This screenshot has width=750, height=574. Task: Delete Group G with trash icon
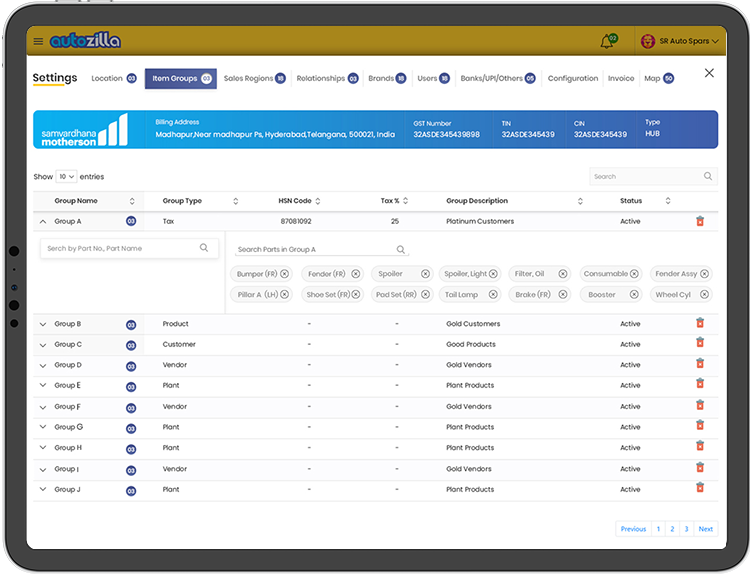(700, 425)
